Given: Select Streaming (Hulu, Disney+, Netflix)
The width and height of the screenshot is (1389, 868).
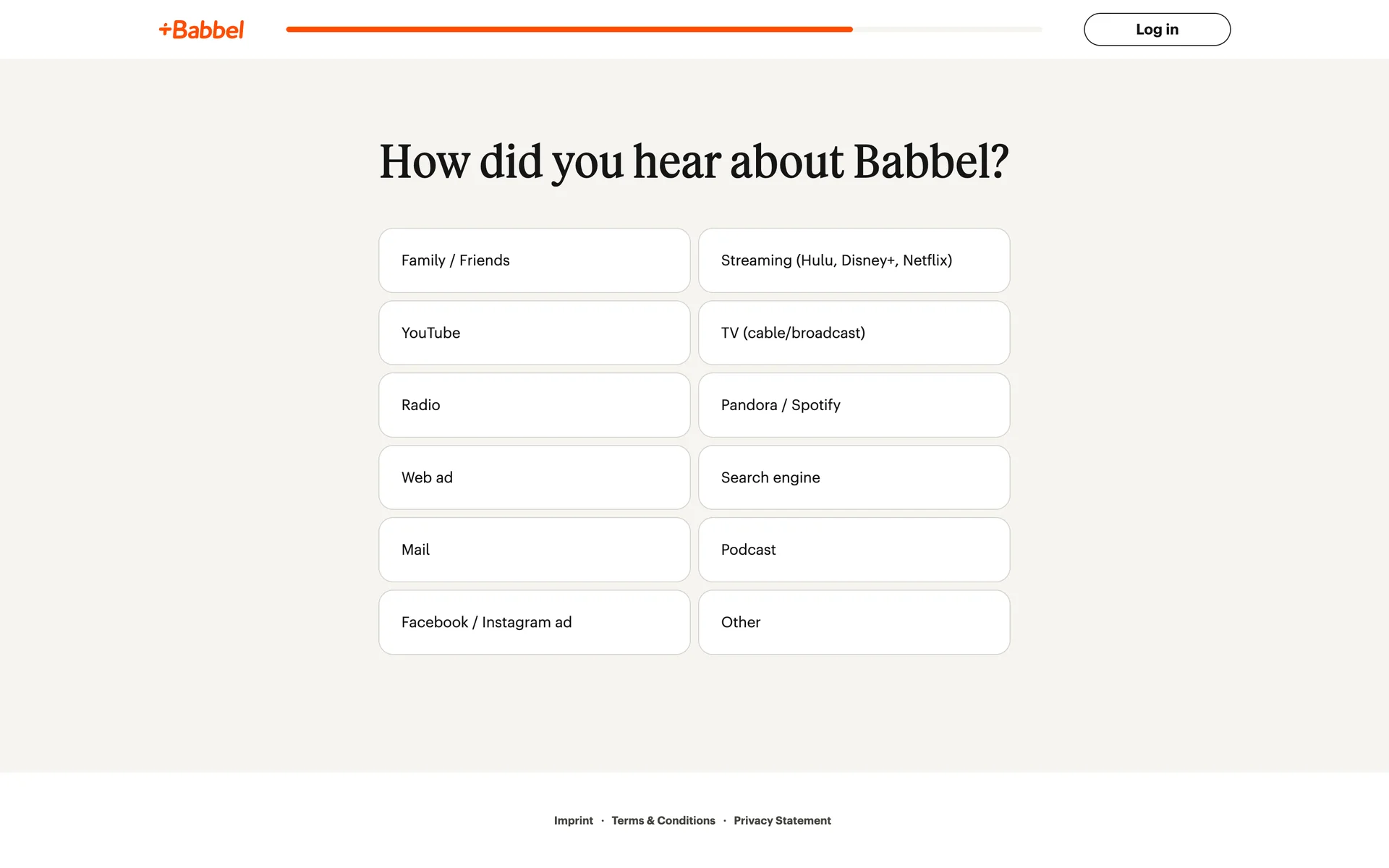Looking at the screenshot, I should 854,260.
